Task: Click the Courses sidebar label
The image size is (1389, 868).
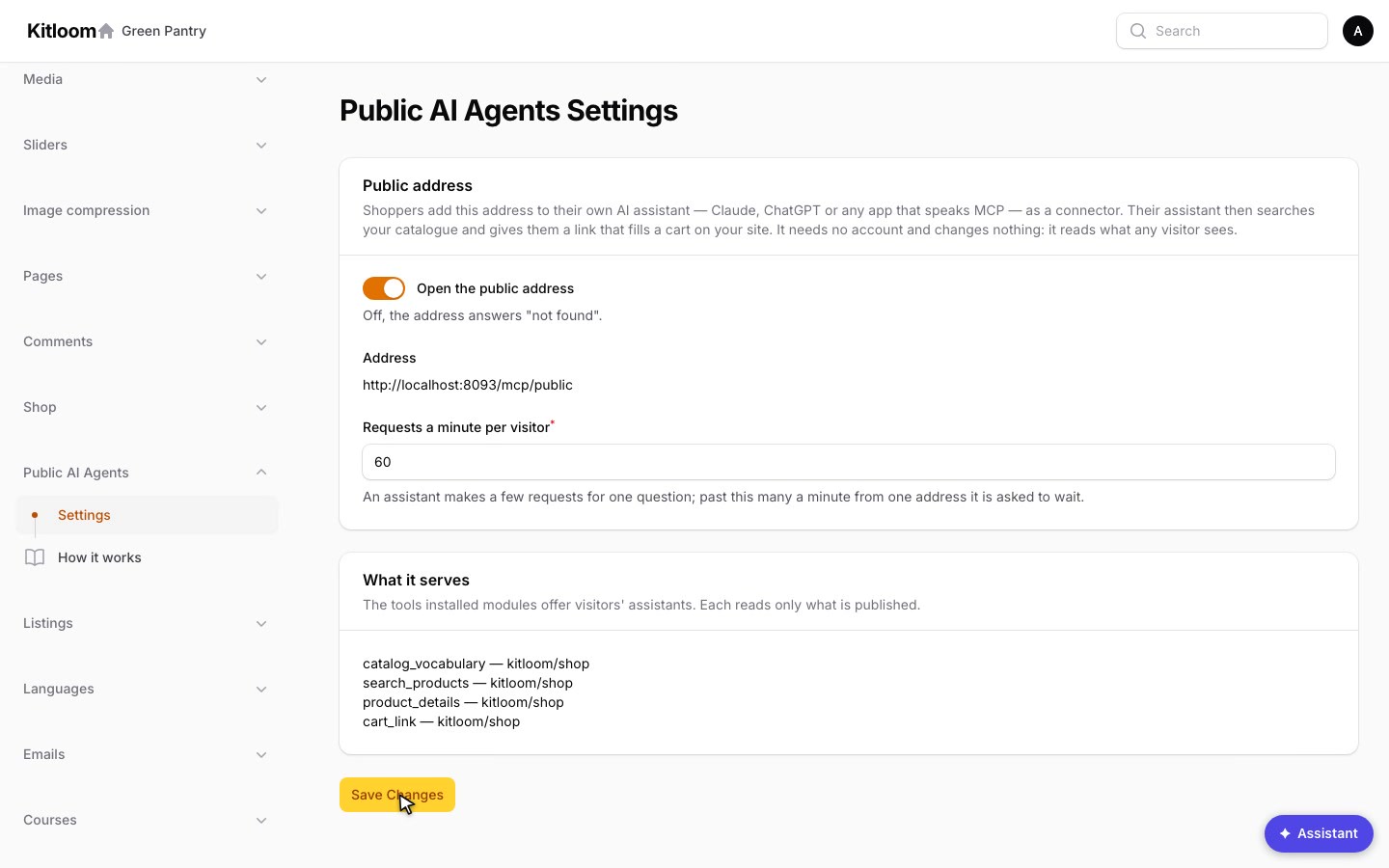Action: (x=50, y=820)
